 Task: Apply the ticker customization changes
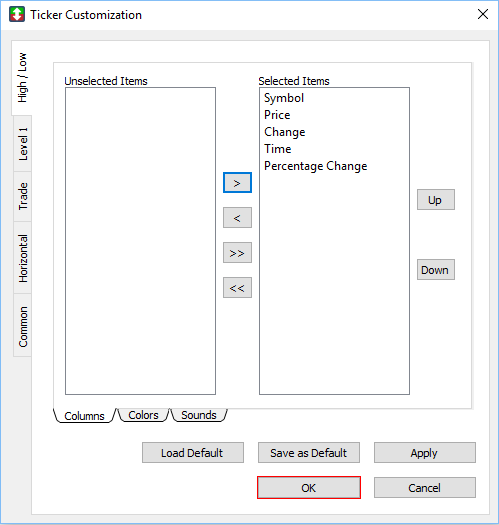(x=425, y=453)
